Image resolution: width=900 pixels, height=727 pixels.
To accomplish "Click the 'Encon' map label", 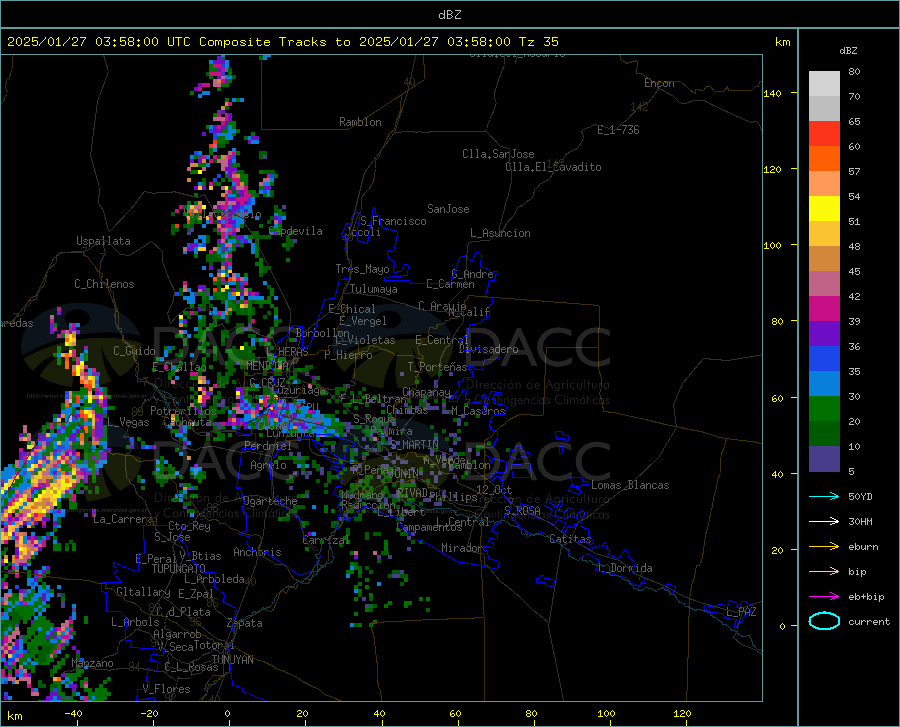I will click(x=659, y=83).
